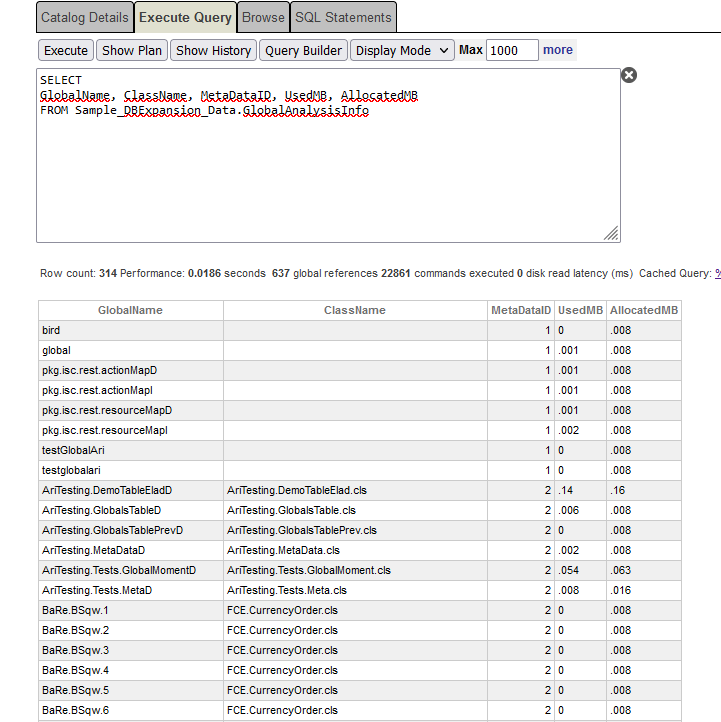Click 'AriTesting.GlobalsTableD' cell
This screenshot has height=722, width=721.
coord(130,511)
